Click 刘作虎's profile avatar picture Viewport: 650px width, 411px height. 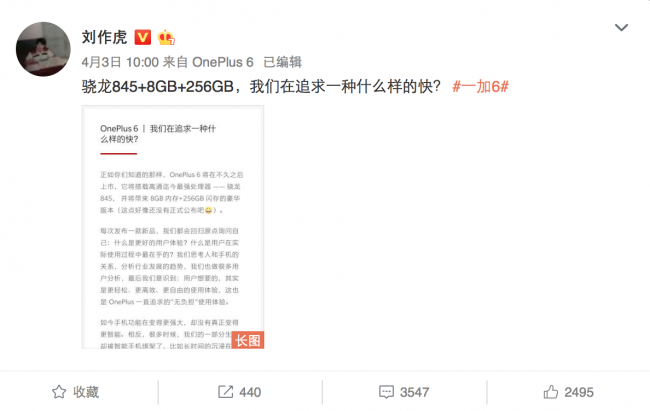[43, 49]
